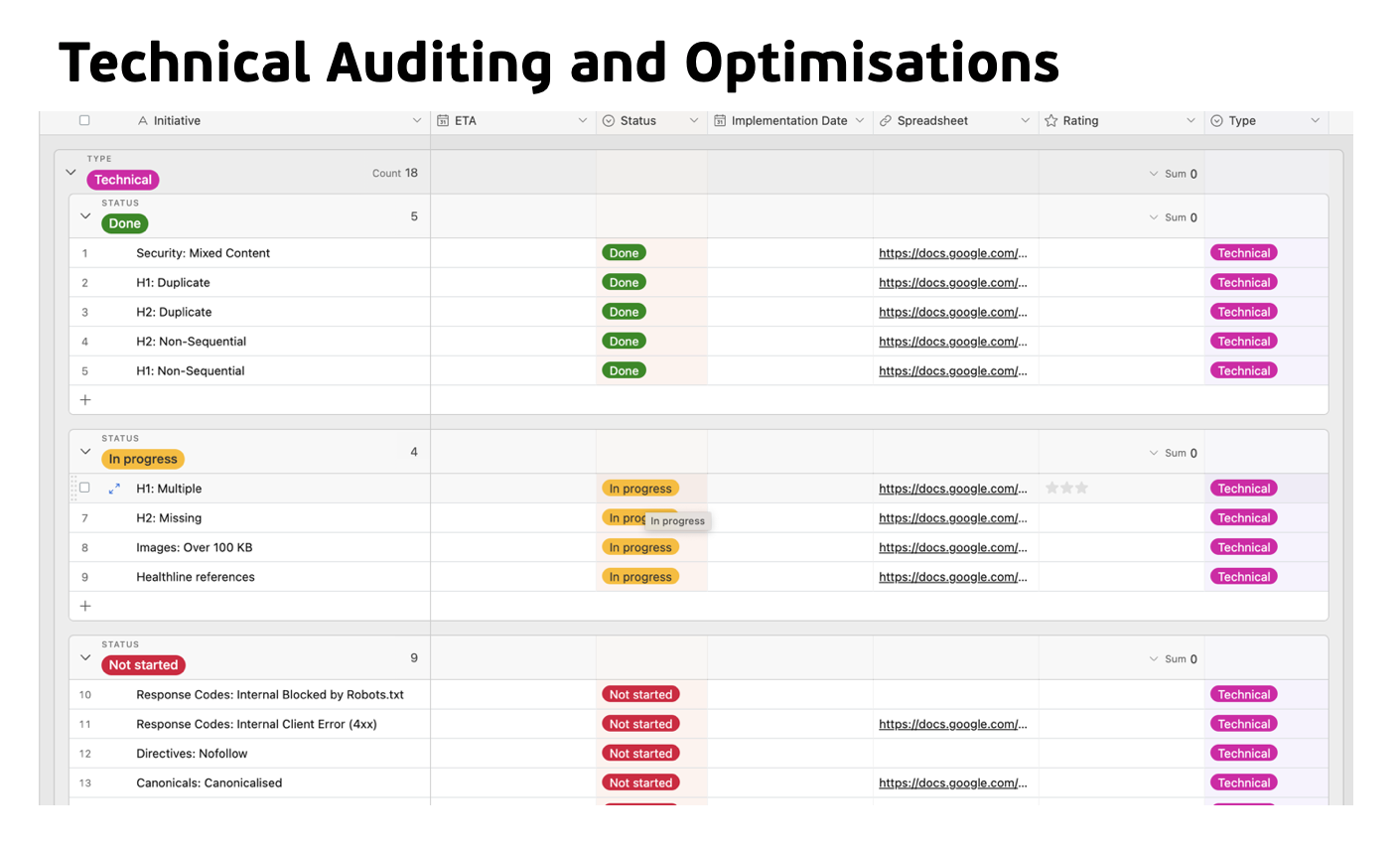This screenshot has height=850, width=1400.
Task: Open the Spreadsheet column dropdown arrow
Action: pyautogui.click(x=1026, y=121)
